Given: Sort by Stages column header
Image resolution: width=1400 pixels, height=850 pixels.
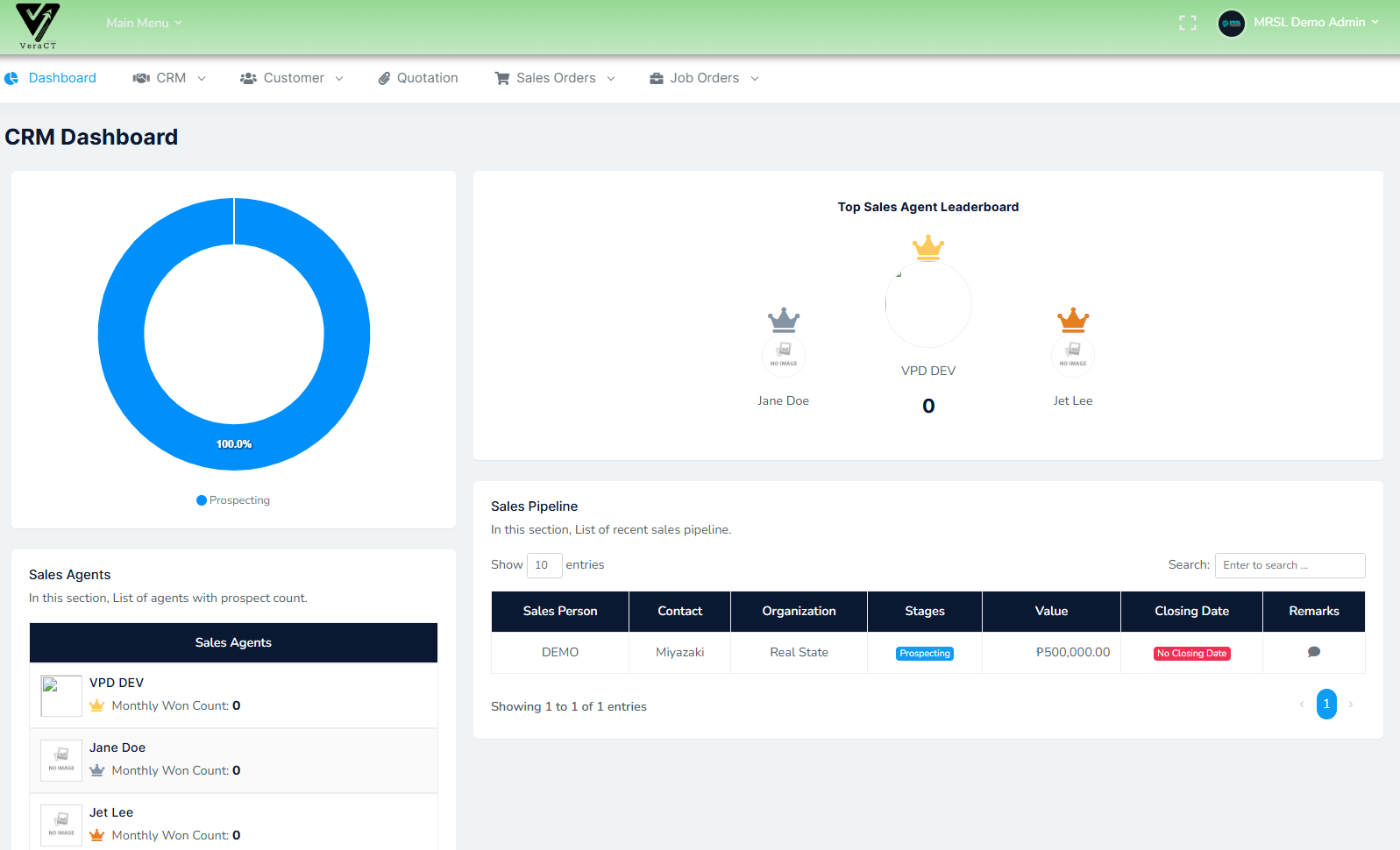Looking at the screenshot, I should pos(925,612).
